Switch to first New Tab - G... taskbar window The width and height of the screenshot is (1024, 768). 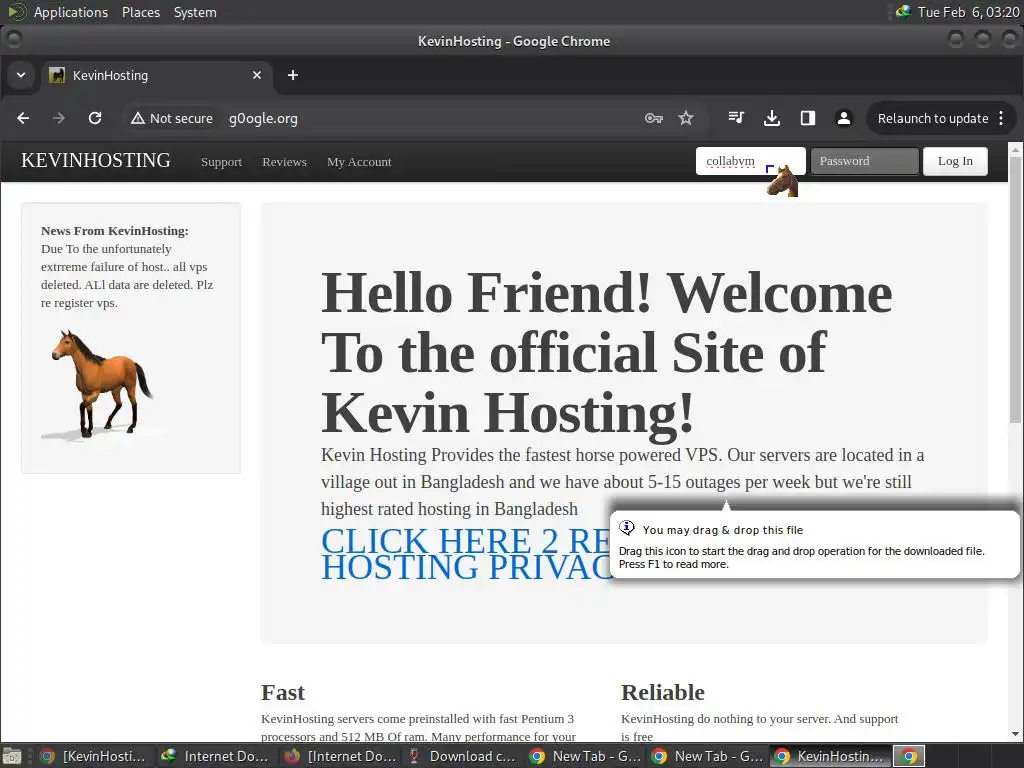tap(584, 756)
